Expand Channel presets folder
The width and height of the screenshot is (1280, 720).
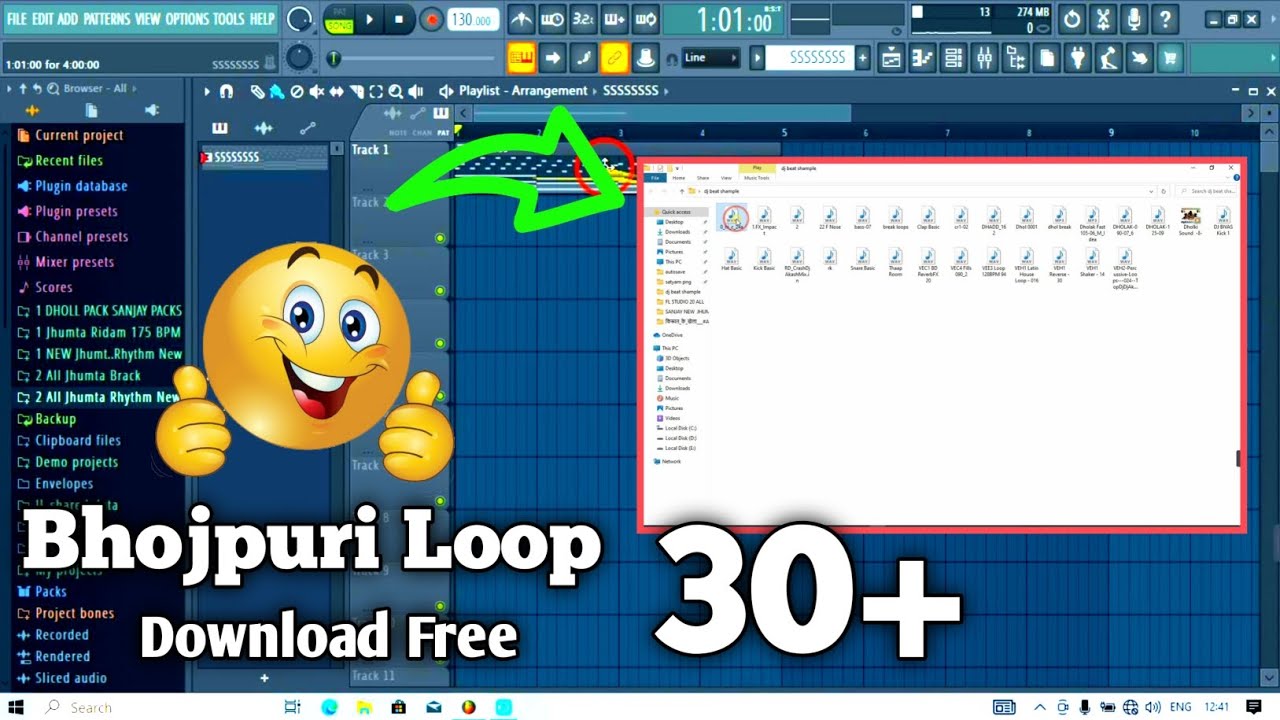(81, 237)
